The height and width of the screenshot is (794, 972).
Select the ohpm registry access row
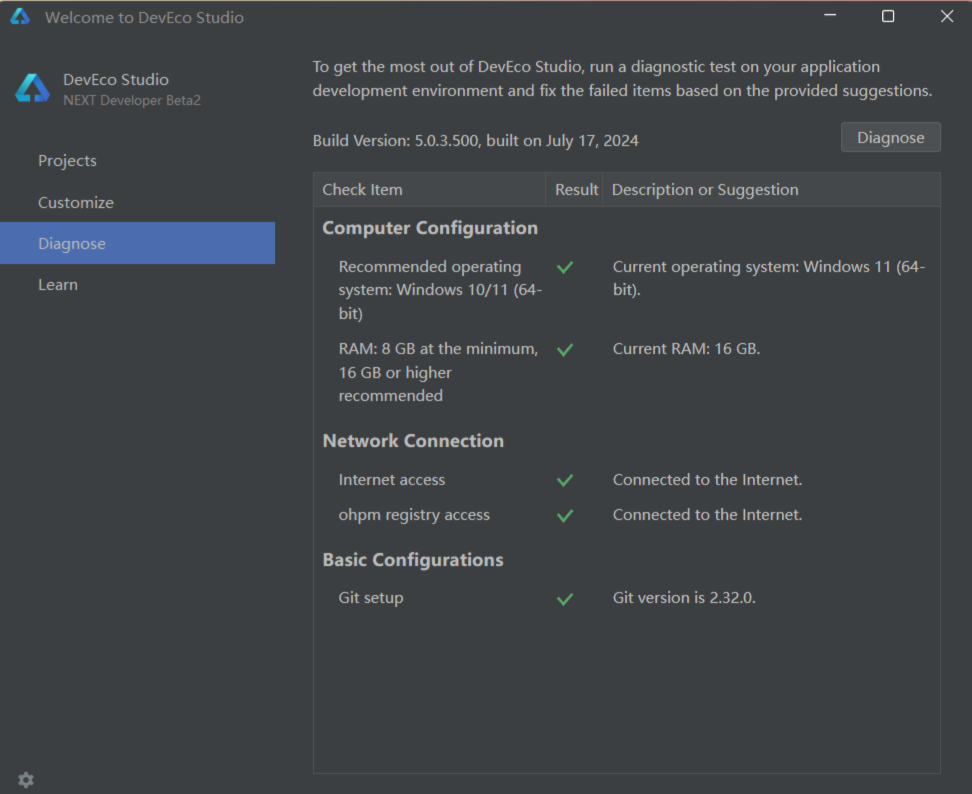point(627,515)
